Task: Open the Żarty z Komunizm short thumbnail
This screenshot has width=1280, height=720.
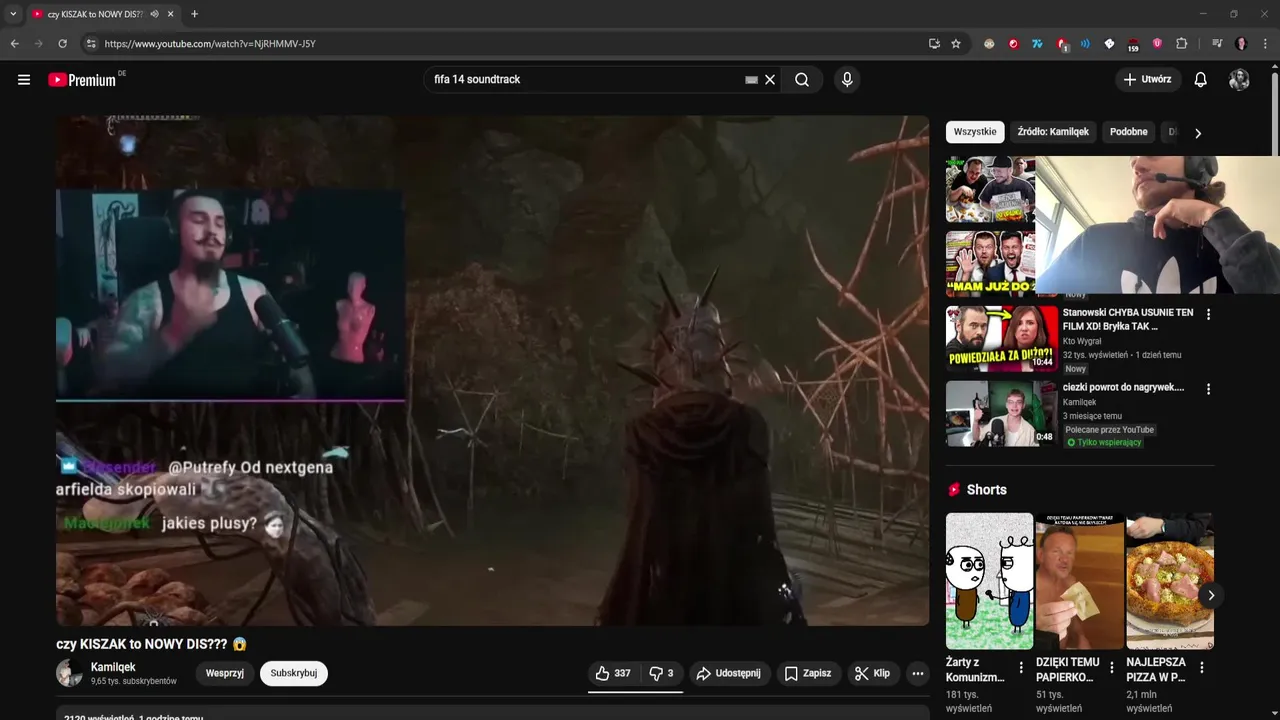Action: [990, 581]
